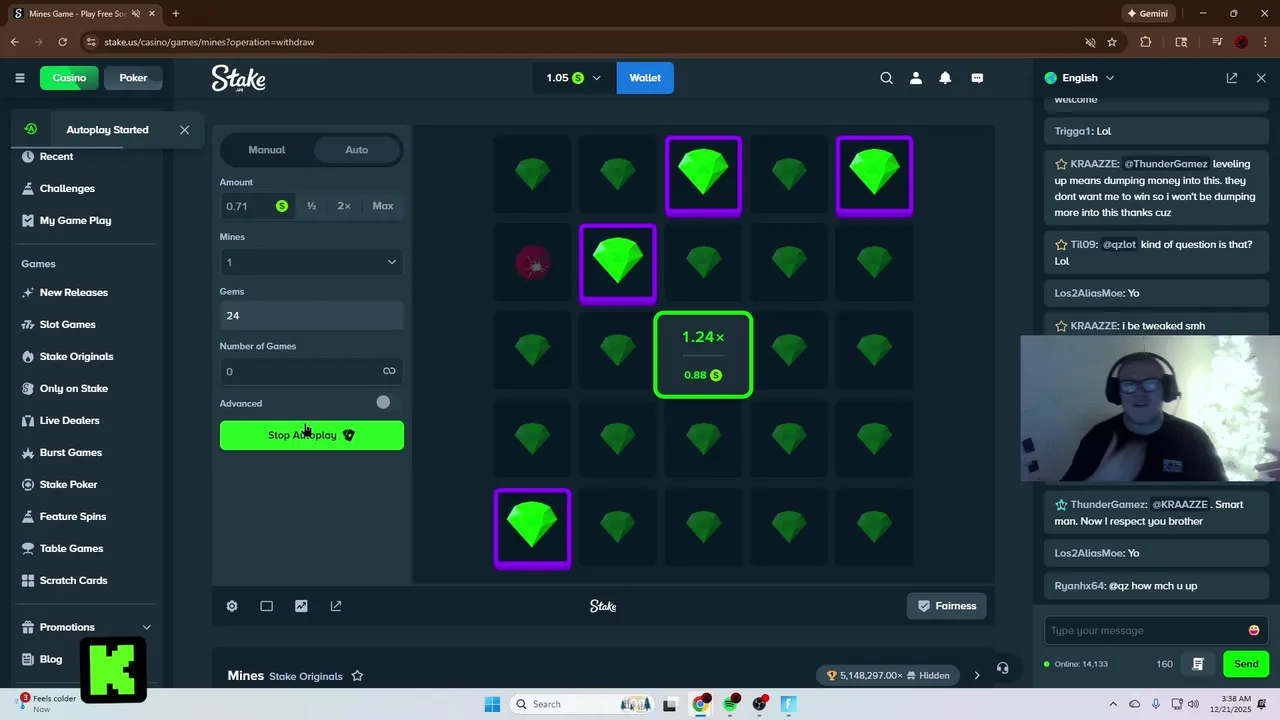Show hidden system tray icons
Screen dimensions: 1280x720
click(x=1113, y=704)
